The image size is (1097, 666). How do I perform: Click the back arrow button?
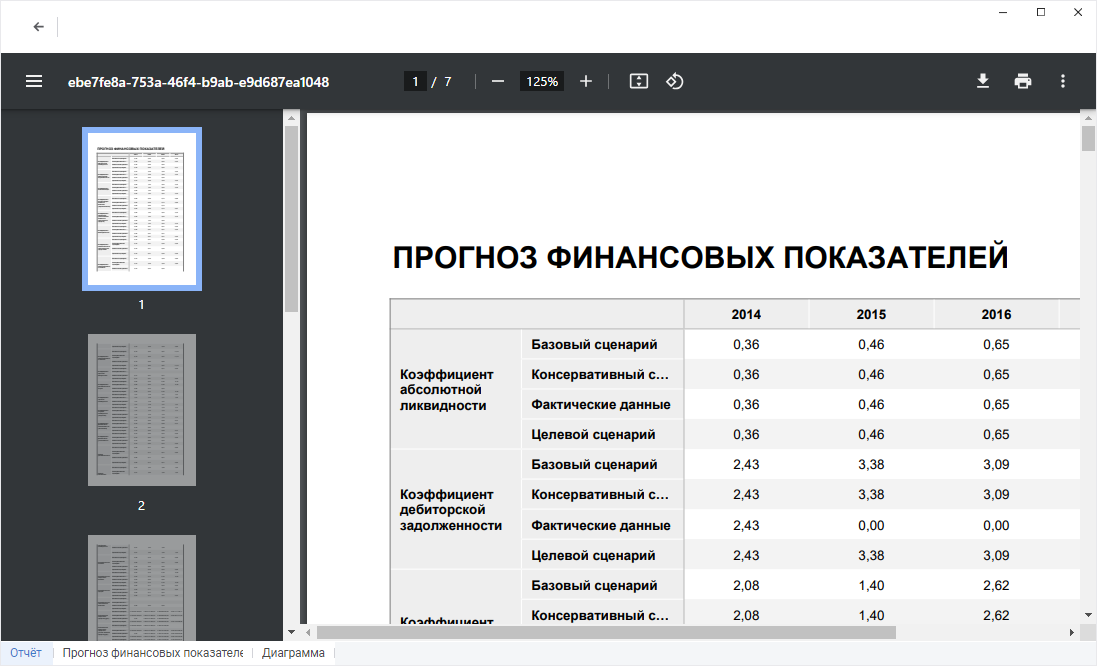pyautogui.click(x=38, y=27)
